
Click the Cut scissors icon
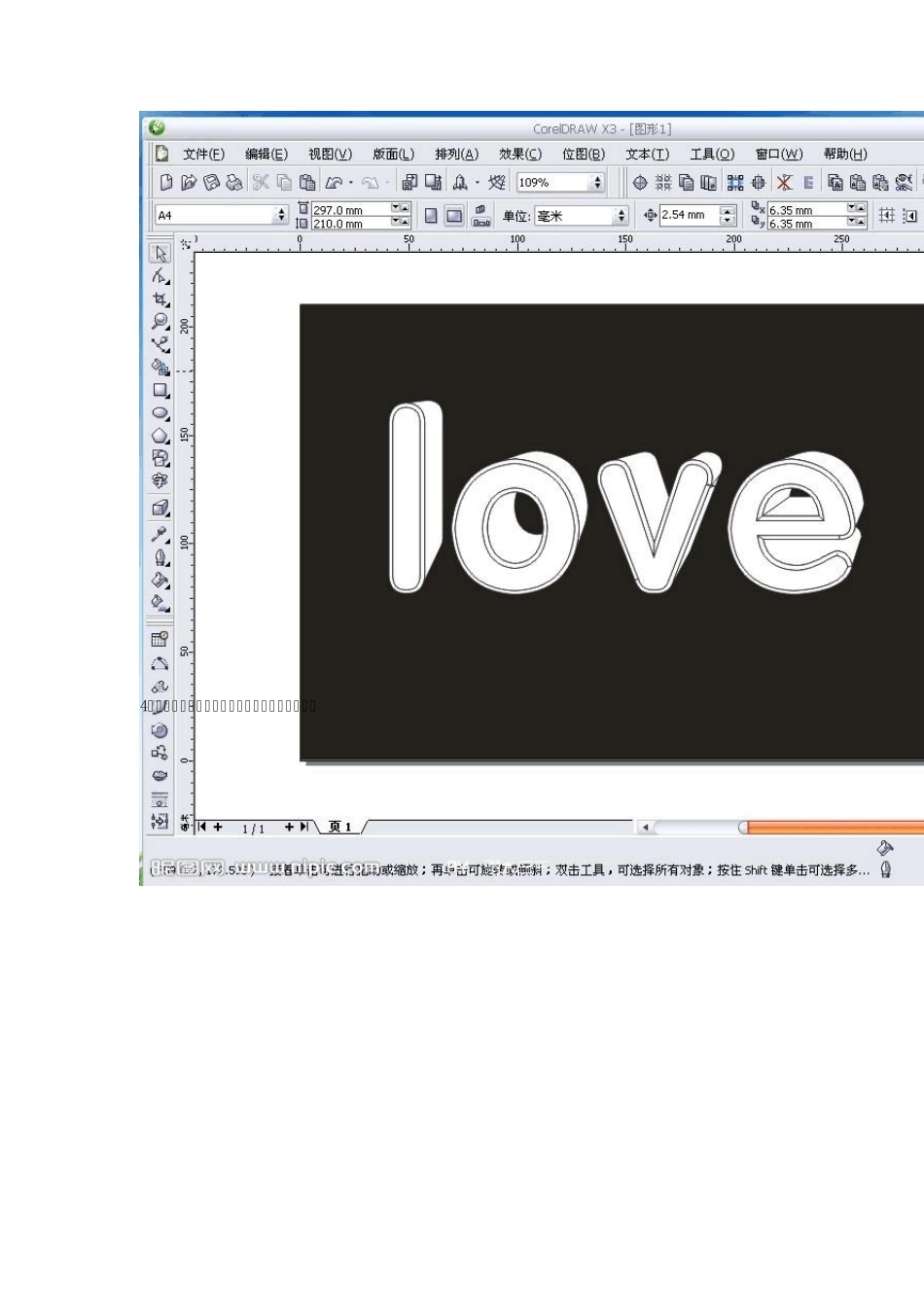(260, 182)
